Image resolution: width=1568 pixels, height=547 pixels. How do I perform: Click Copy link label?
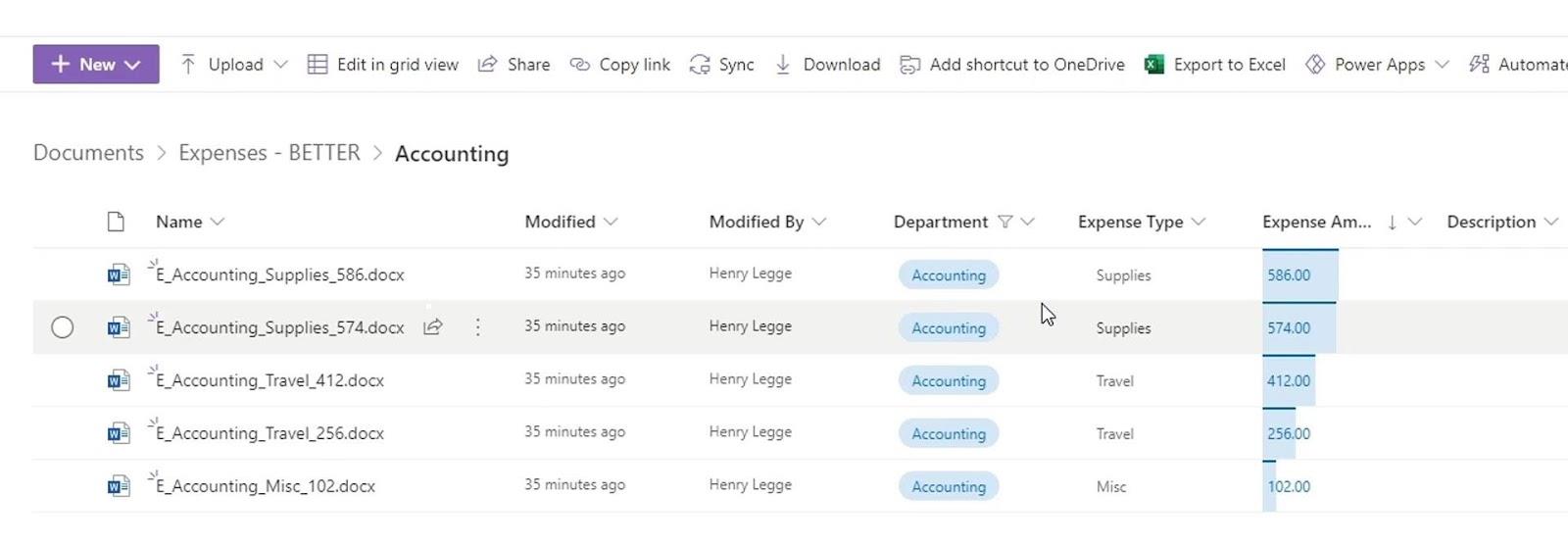pos(635,65)
